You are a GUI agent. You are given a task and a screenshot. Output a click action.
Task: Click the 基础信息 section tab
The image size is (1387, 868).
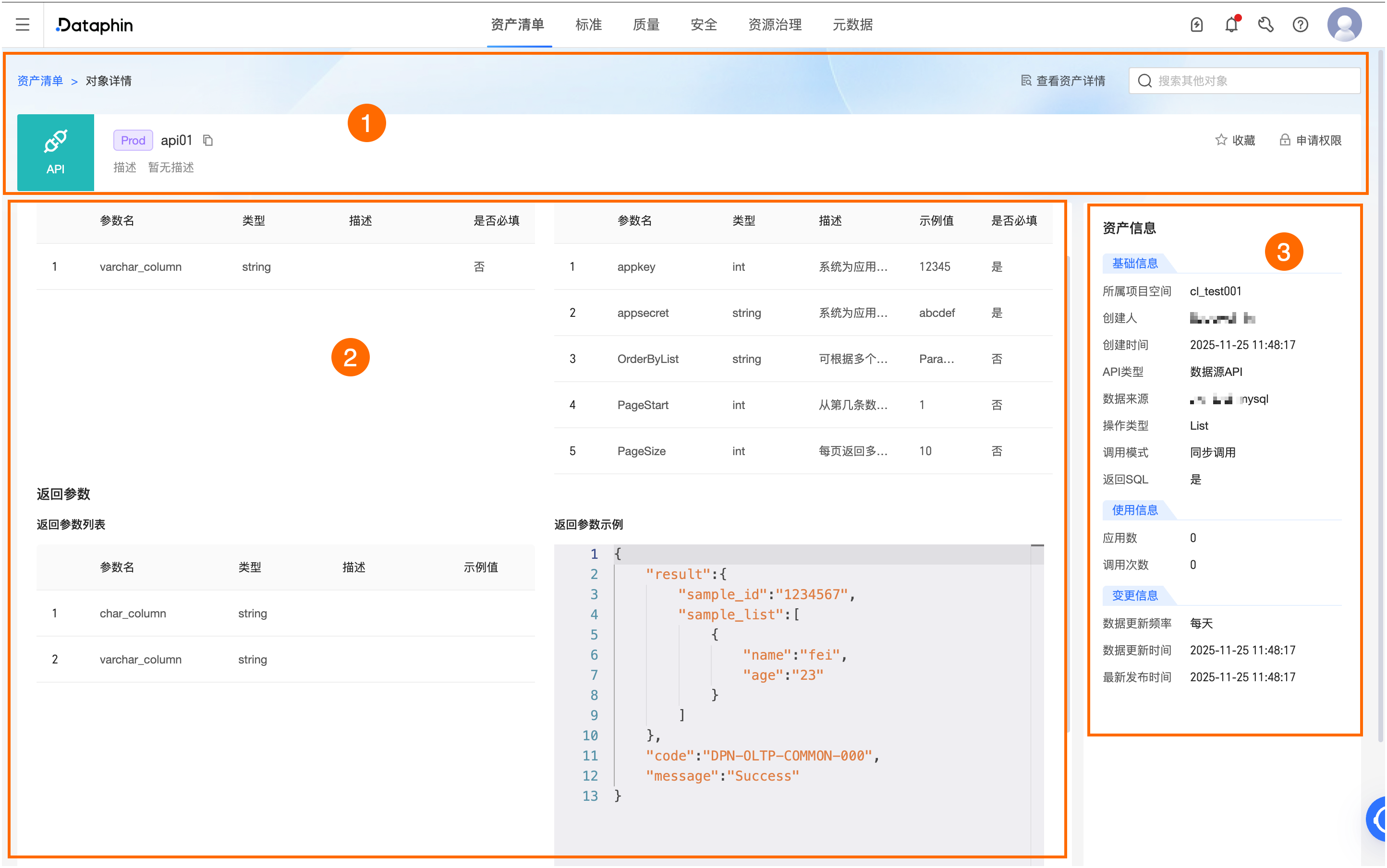(x=1134, y=264)
